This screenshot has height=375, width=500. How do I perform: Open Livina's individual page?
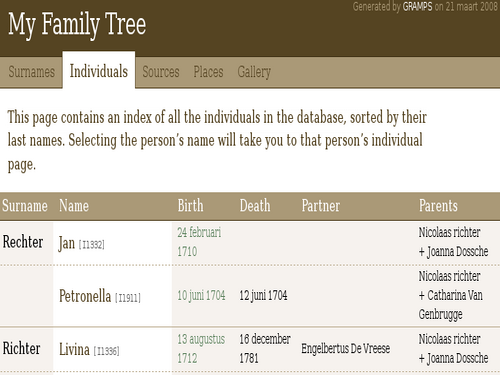74,349
